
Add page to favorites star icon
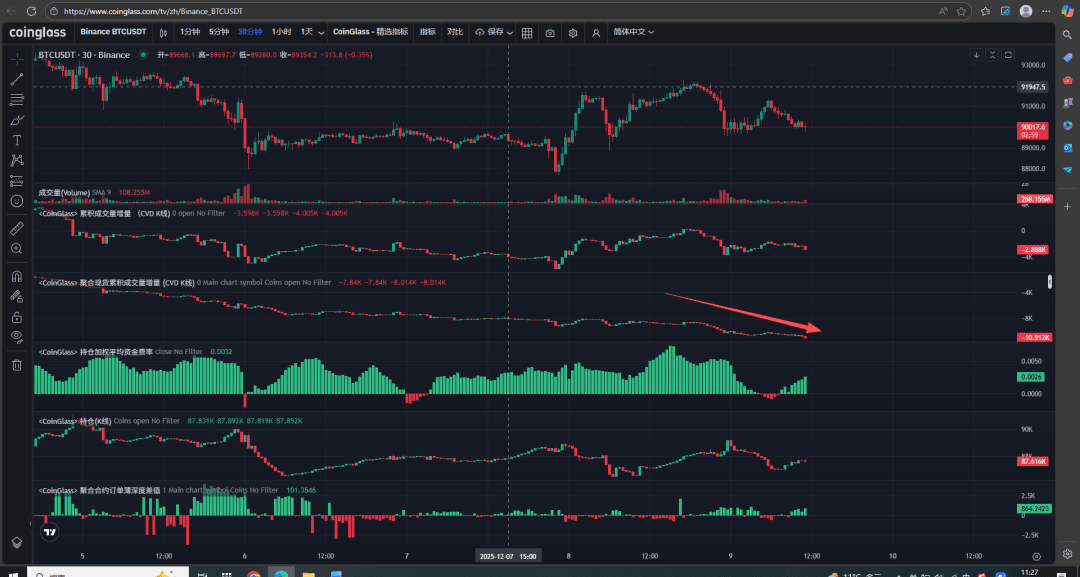pos(962,11)
